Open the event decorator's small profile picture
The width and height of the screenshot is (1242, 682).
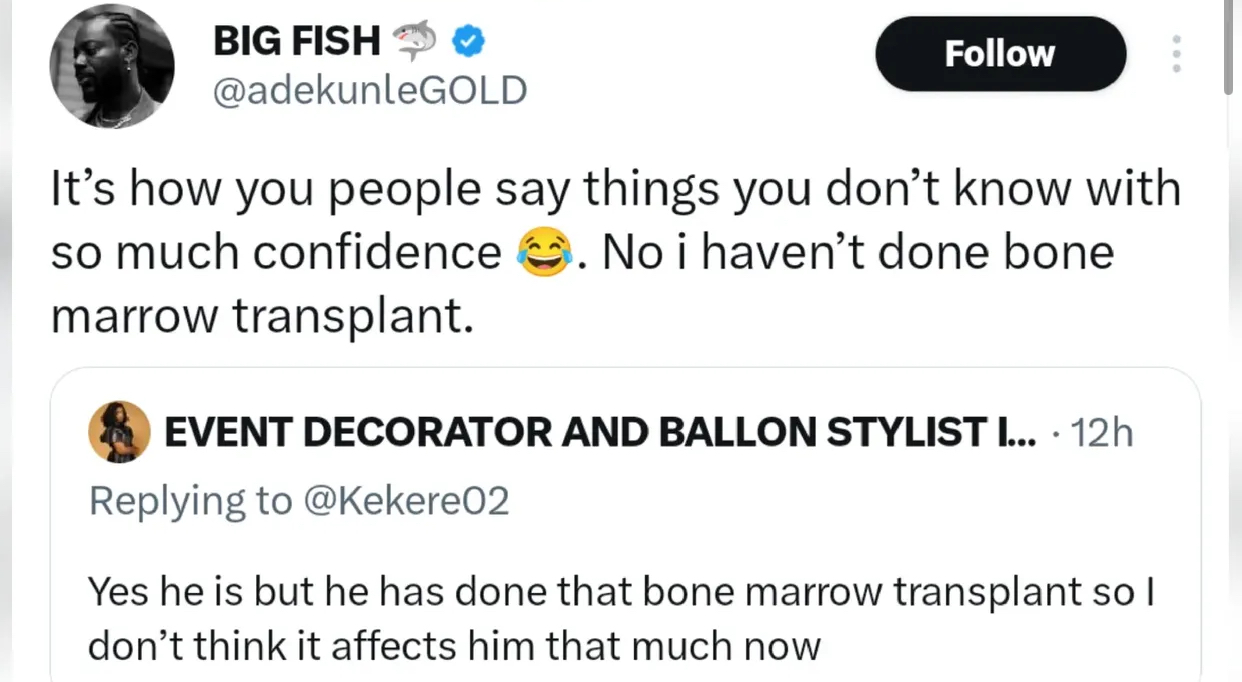click(119, 433)
